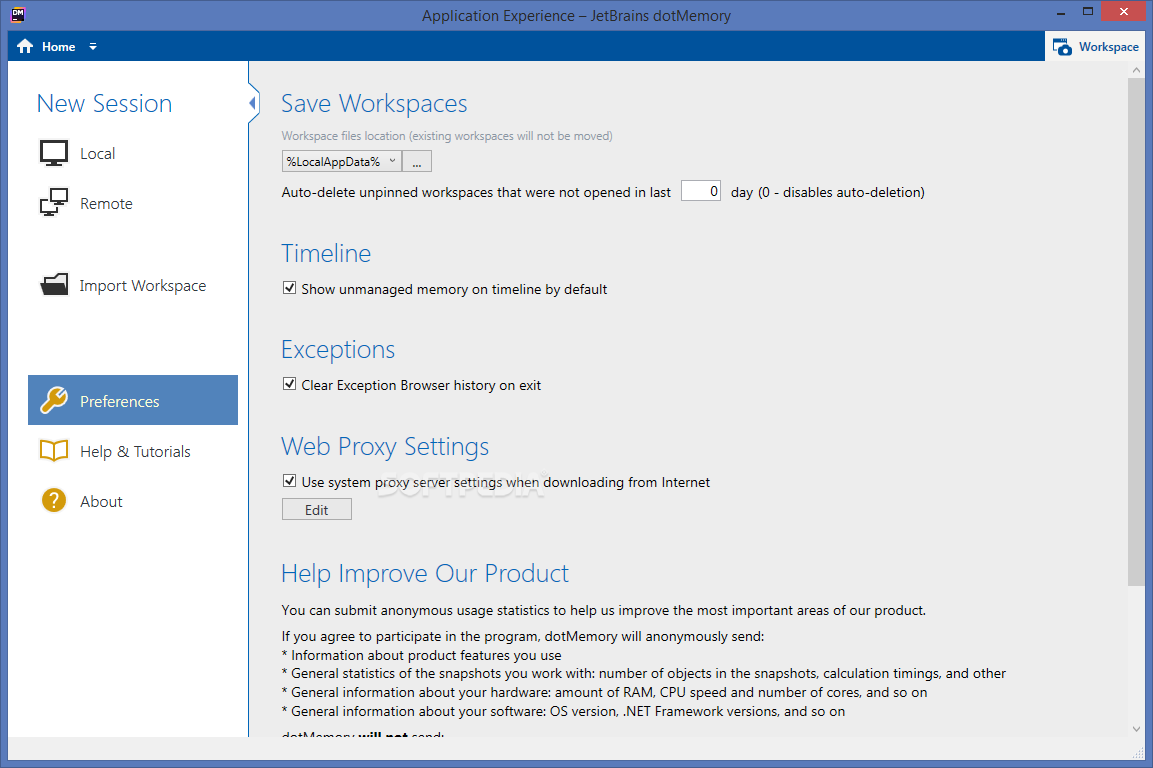Toggle Show unmanaged memory on timeline checkbox
The height and width of the screenshot is (768, 1153).
coord(290,288)
